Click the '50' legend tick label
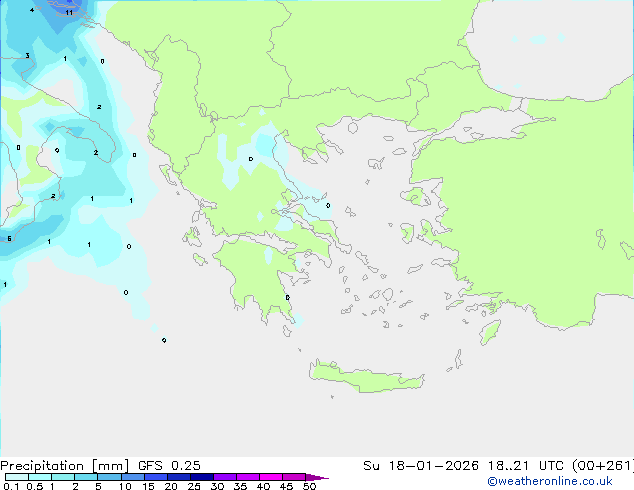This screenshot has height=490, width=634. pos(309,486)
